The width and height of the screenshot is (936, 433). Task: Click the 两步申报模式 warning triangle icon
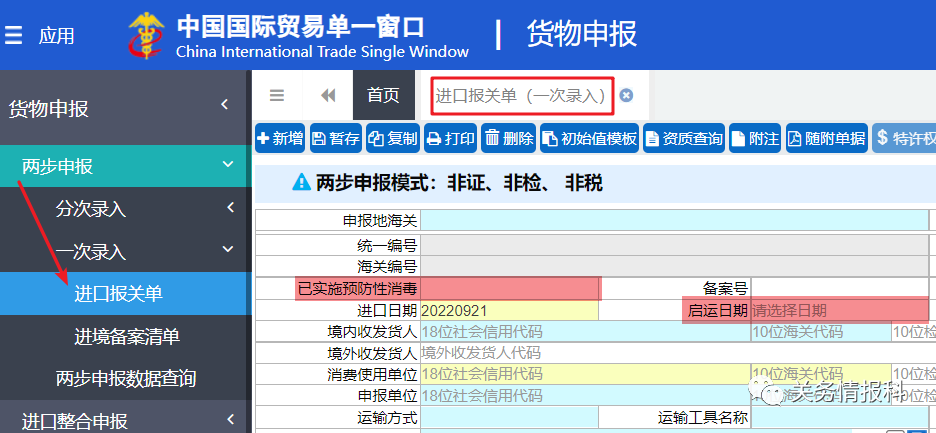point(301,182)
